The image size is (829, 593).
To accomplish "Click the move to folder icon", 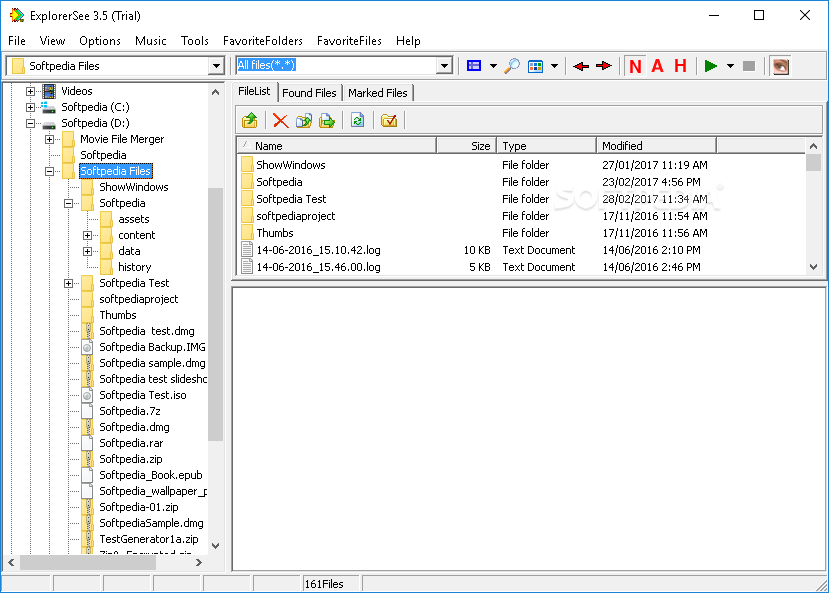I will (x=327, y=121).
